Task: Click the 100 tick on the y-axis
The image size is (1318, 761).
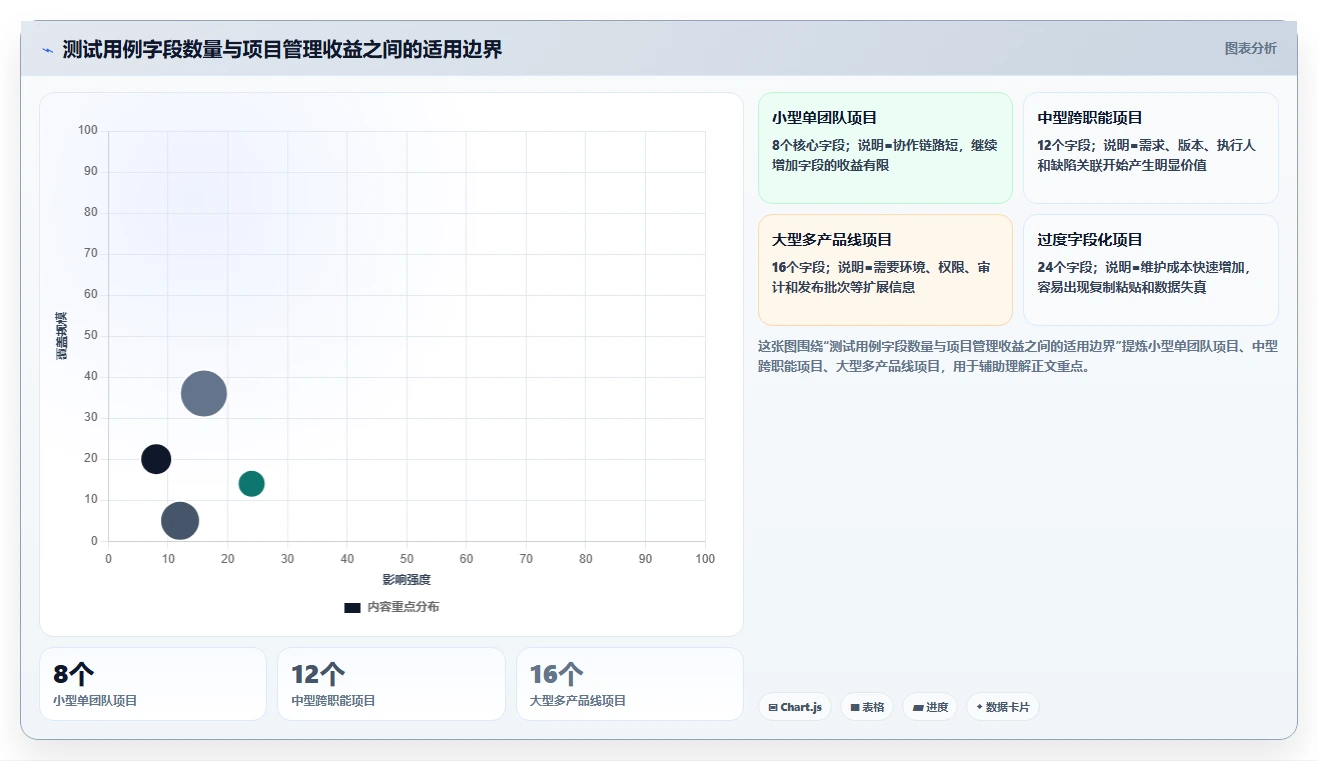Action: coord(87,130)
